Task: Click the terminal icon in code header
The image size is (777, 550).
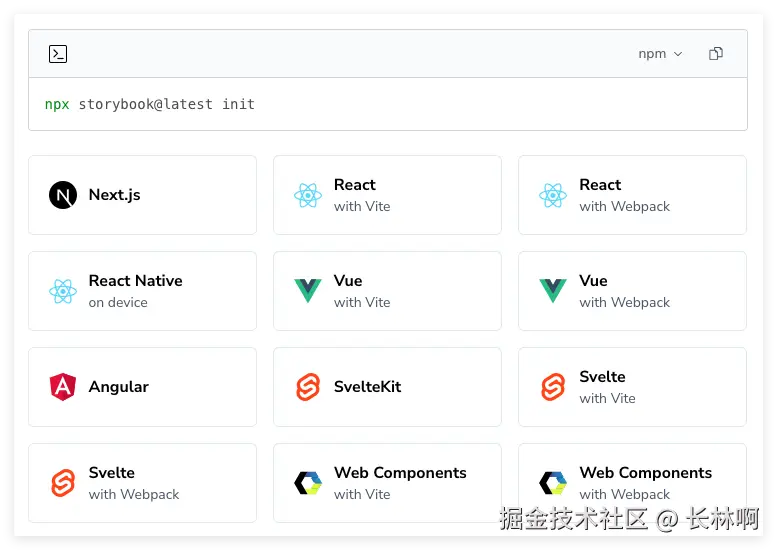Action: pos(58,54)
